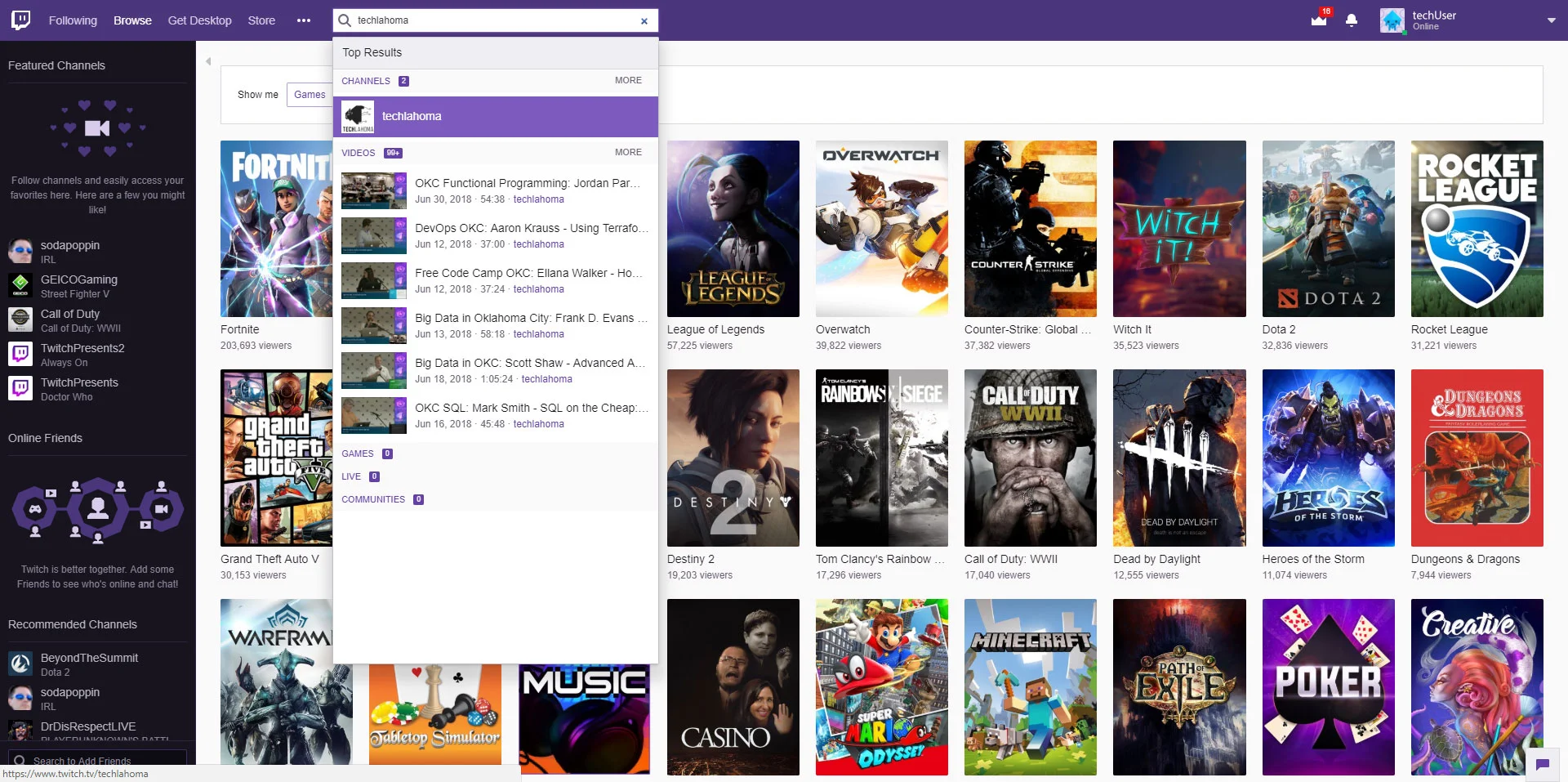Screen dimensions: 1568x782
Task: Expand the techUser account dropdown arrow
Action: click(x=1551, y=20)
